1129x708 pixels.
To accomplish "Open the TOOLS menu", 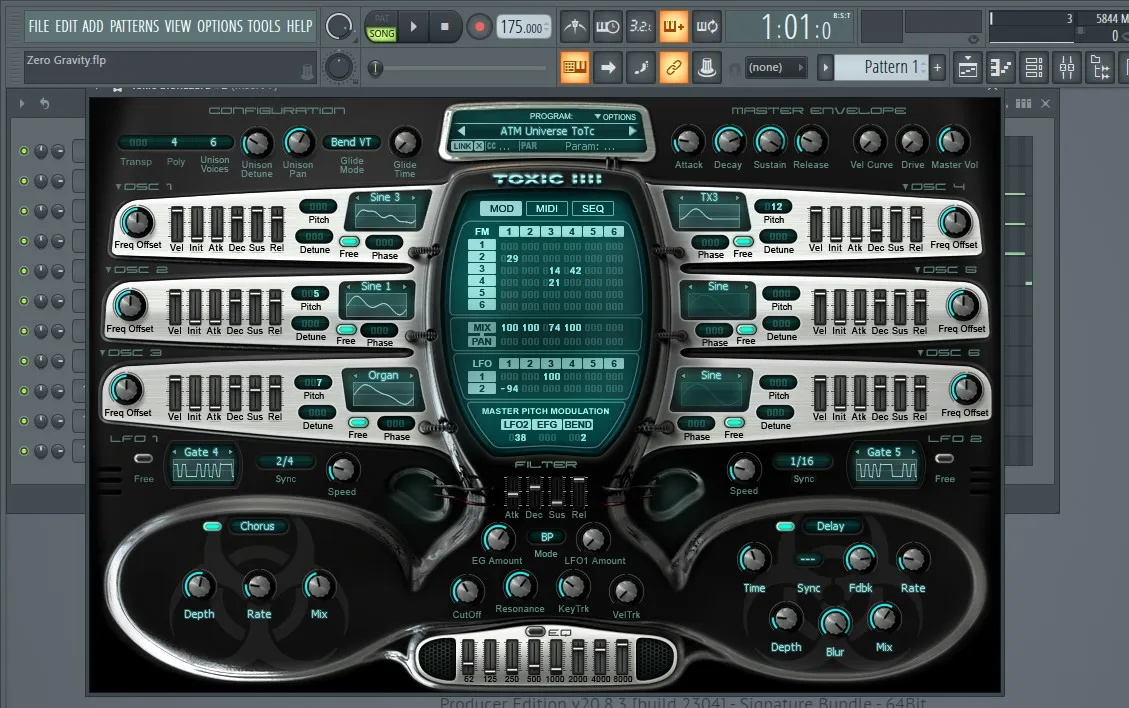I will pos(264,27).
